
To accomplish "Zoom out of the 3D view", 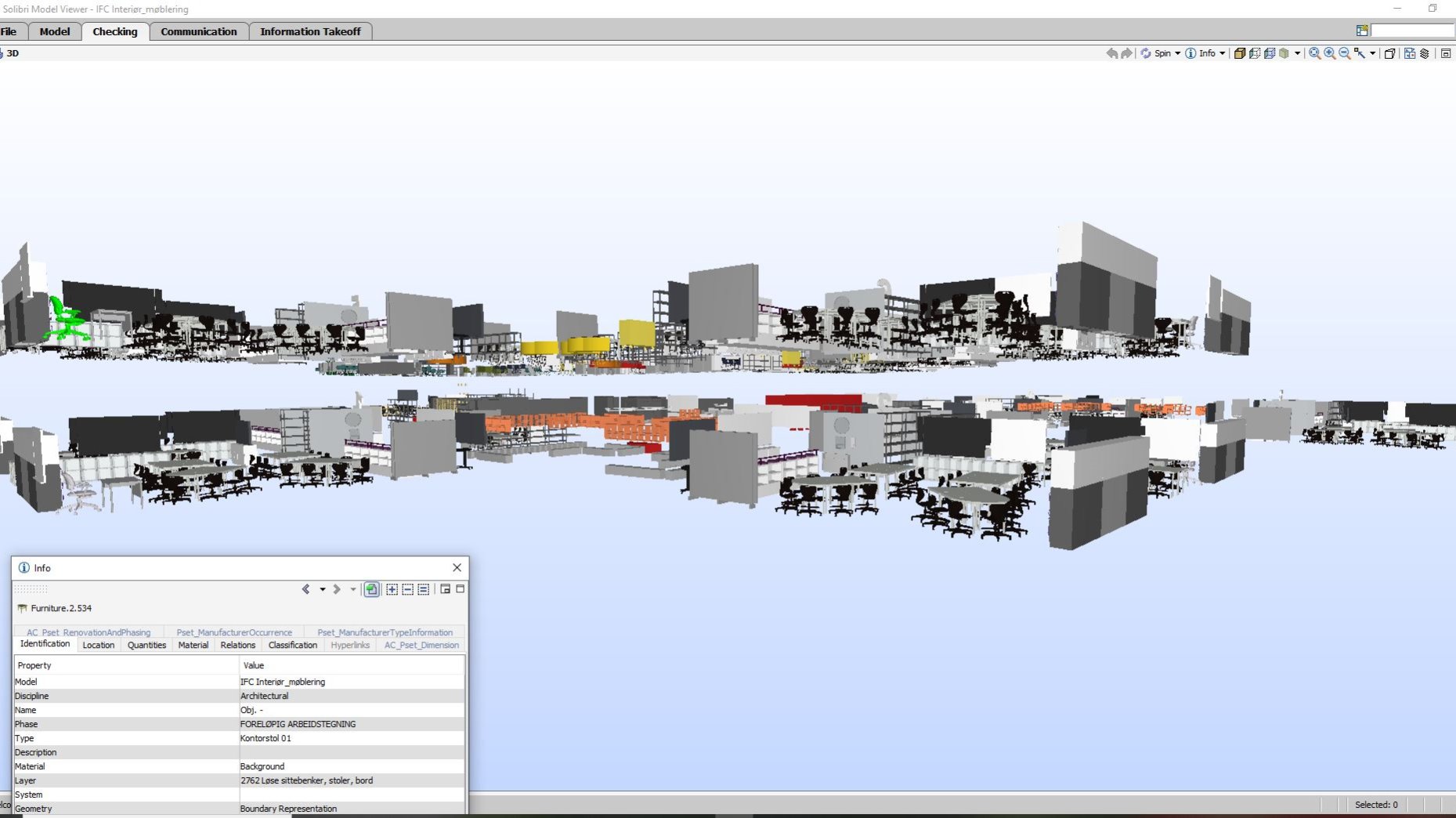I will [x=1345, y=53].
